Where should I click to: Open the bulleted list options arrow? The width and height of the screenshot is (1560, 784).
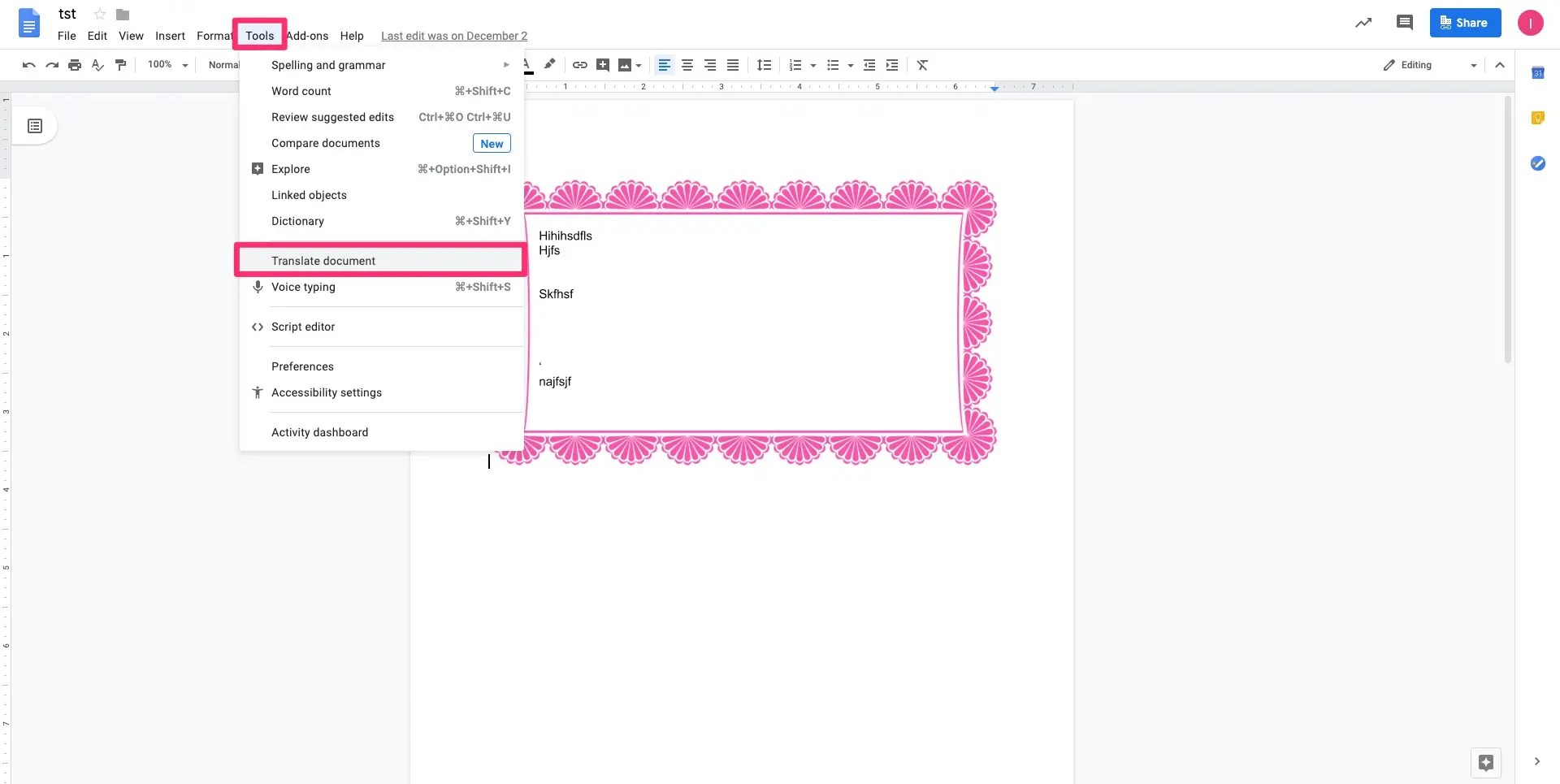(851, 65)
